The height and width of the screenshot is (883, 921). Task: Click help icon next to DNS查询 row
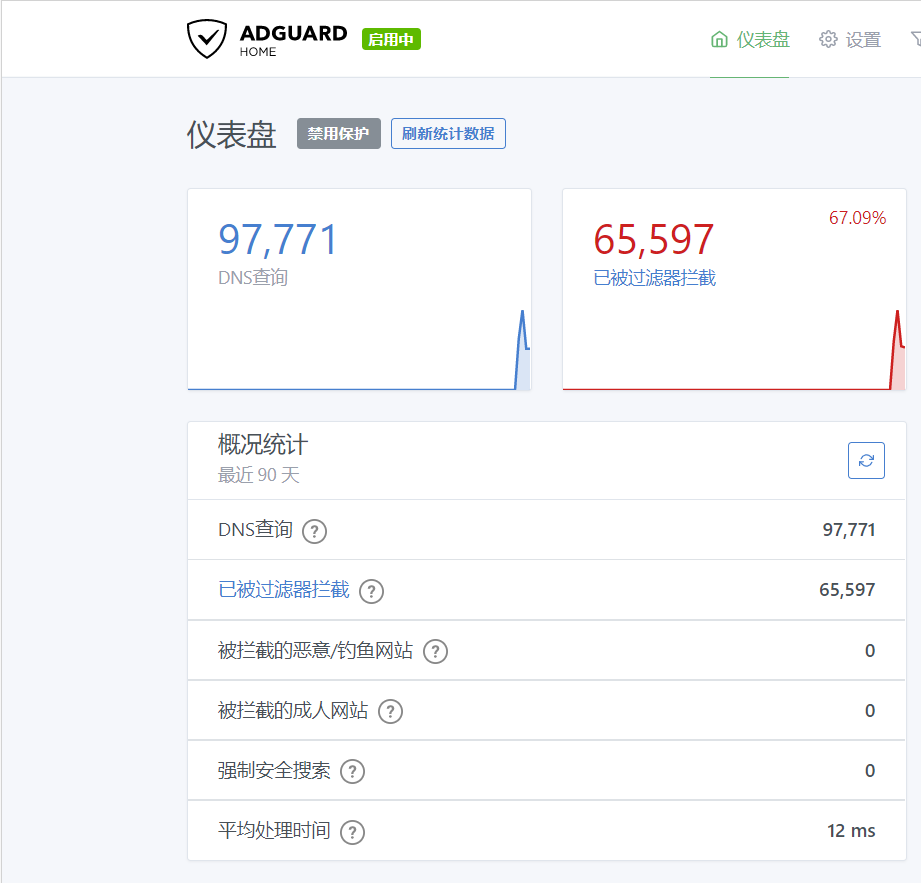[314, 531]
